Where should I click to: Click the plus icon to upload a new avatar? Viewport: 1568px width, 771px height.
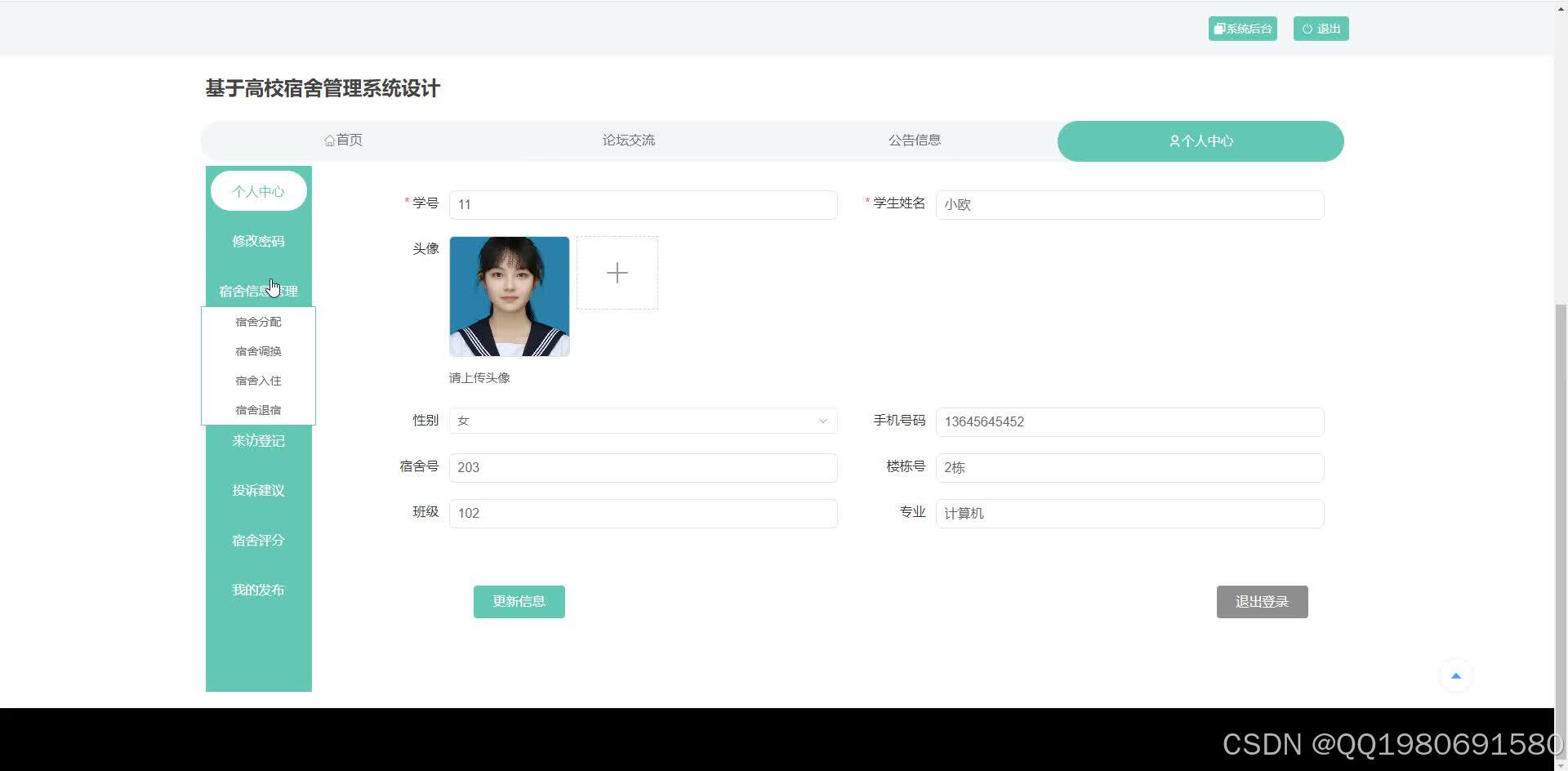617,273
